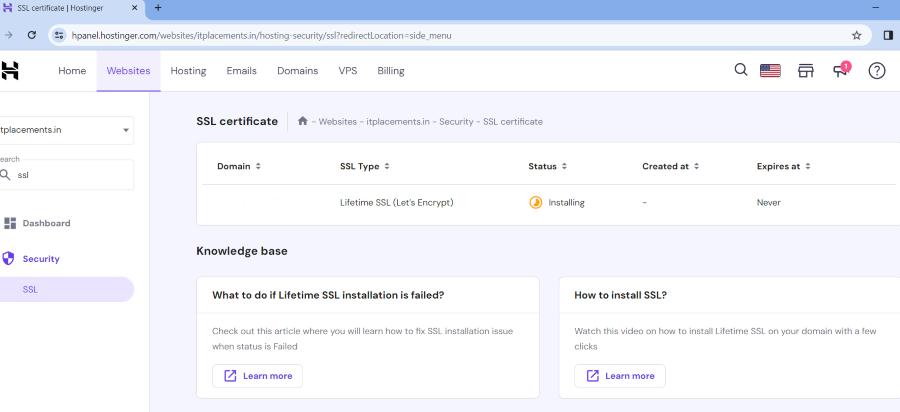The height and width of the screenshot is (412, 900).
Task: Open the Hosting menu tab
Action: [x=188, y=71]
